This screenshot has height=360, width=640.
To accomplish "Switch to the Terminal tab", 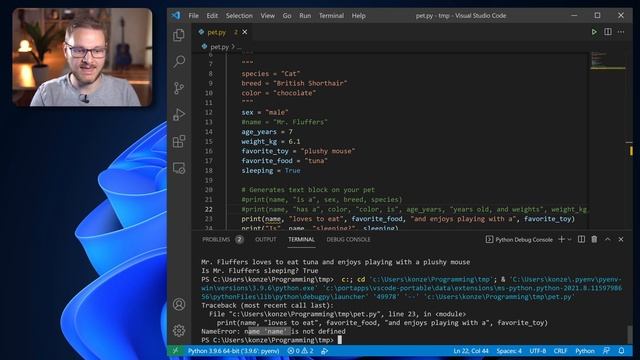I will click(x=301, y=240).
